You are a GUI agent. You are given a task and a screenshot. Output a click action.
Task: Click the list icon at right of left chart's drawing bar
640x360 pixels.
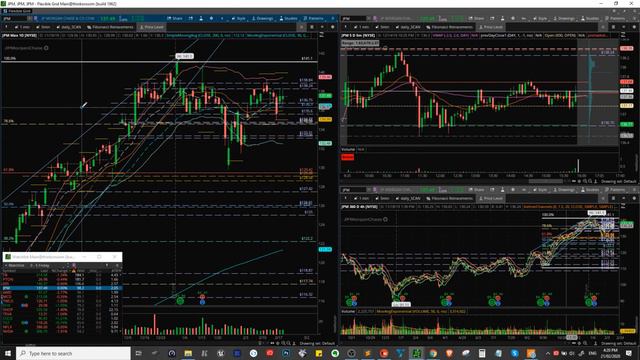(x=312, y=27)
